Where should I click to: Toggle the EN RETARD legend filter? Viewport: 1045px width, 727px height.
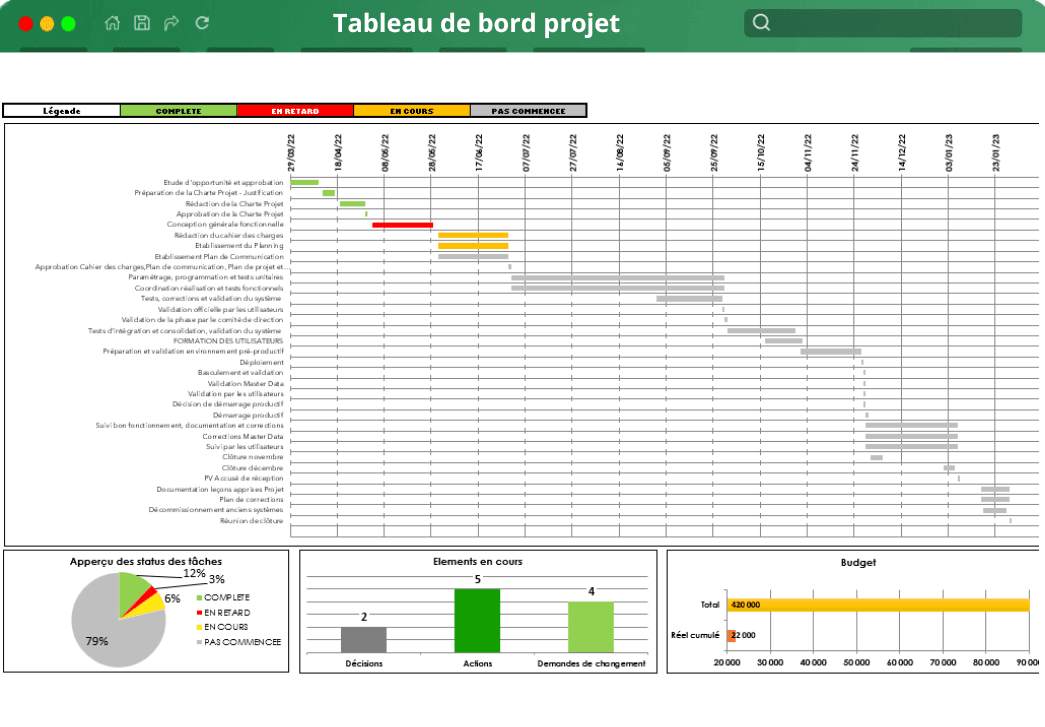click(295, 110)
